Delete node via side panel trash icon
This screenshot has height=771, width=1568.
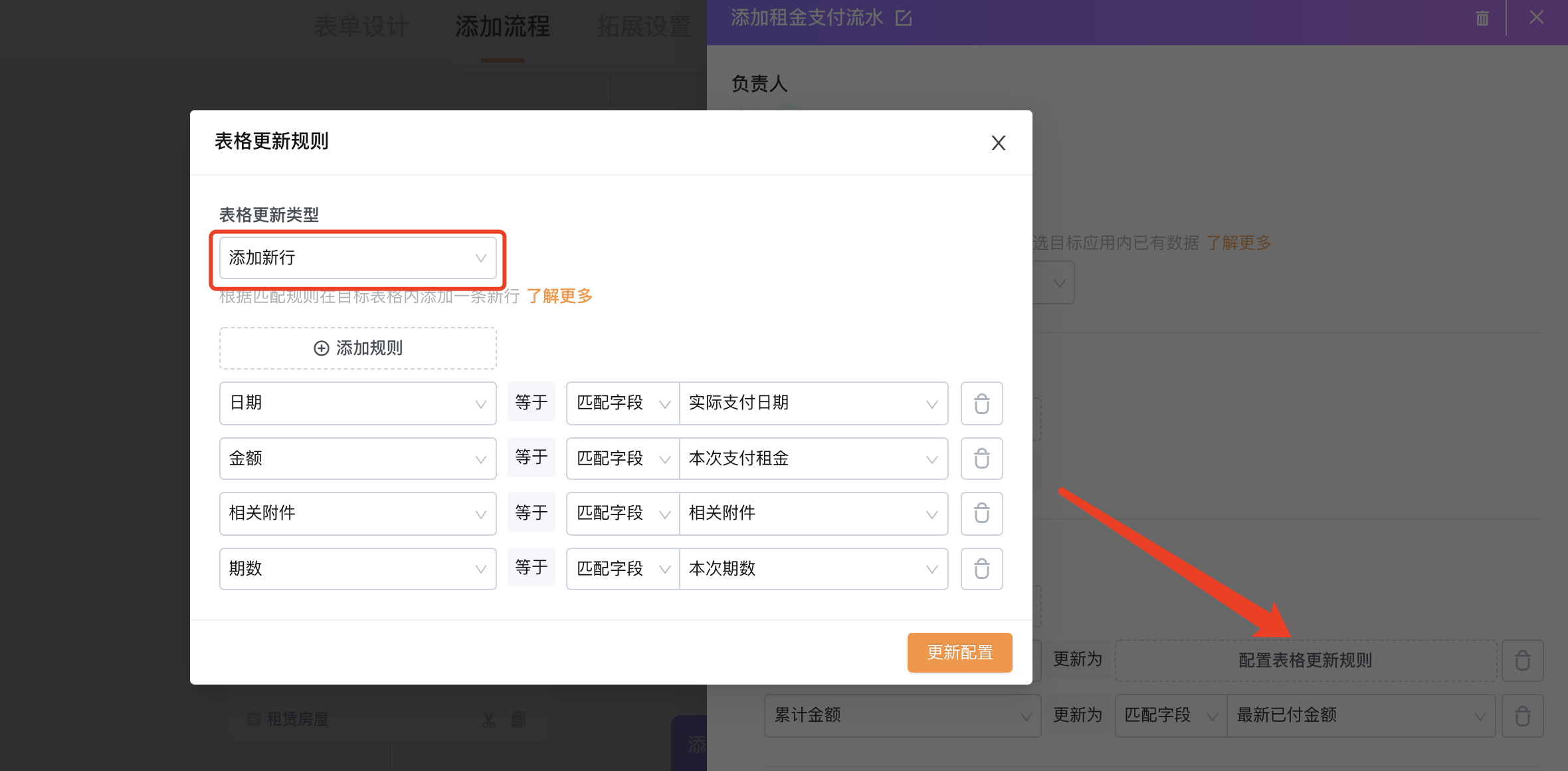coord(1482,18)
